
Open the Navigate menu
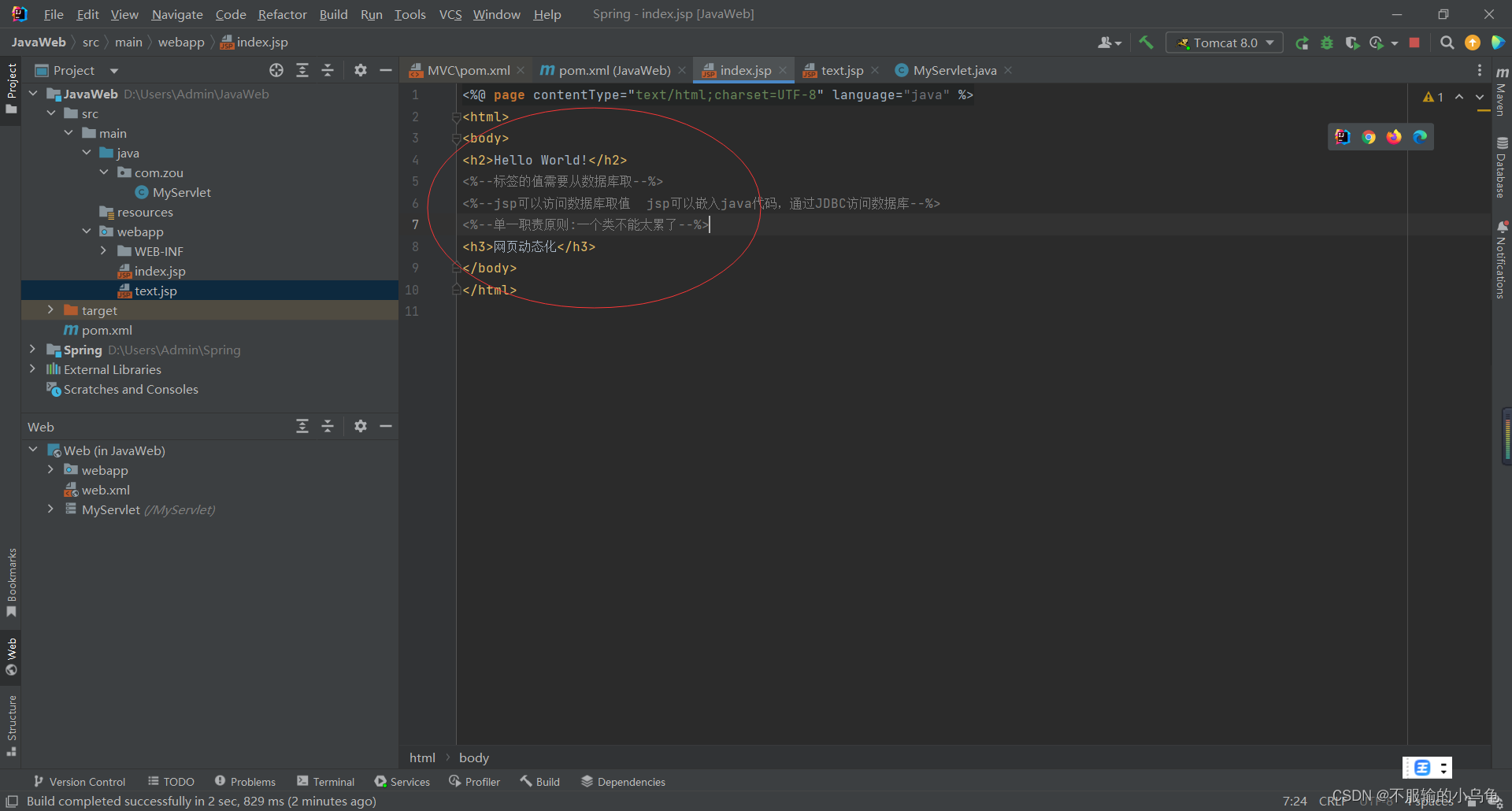pyautogui.click(x=177, y=14)
